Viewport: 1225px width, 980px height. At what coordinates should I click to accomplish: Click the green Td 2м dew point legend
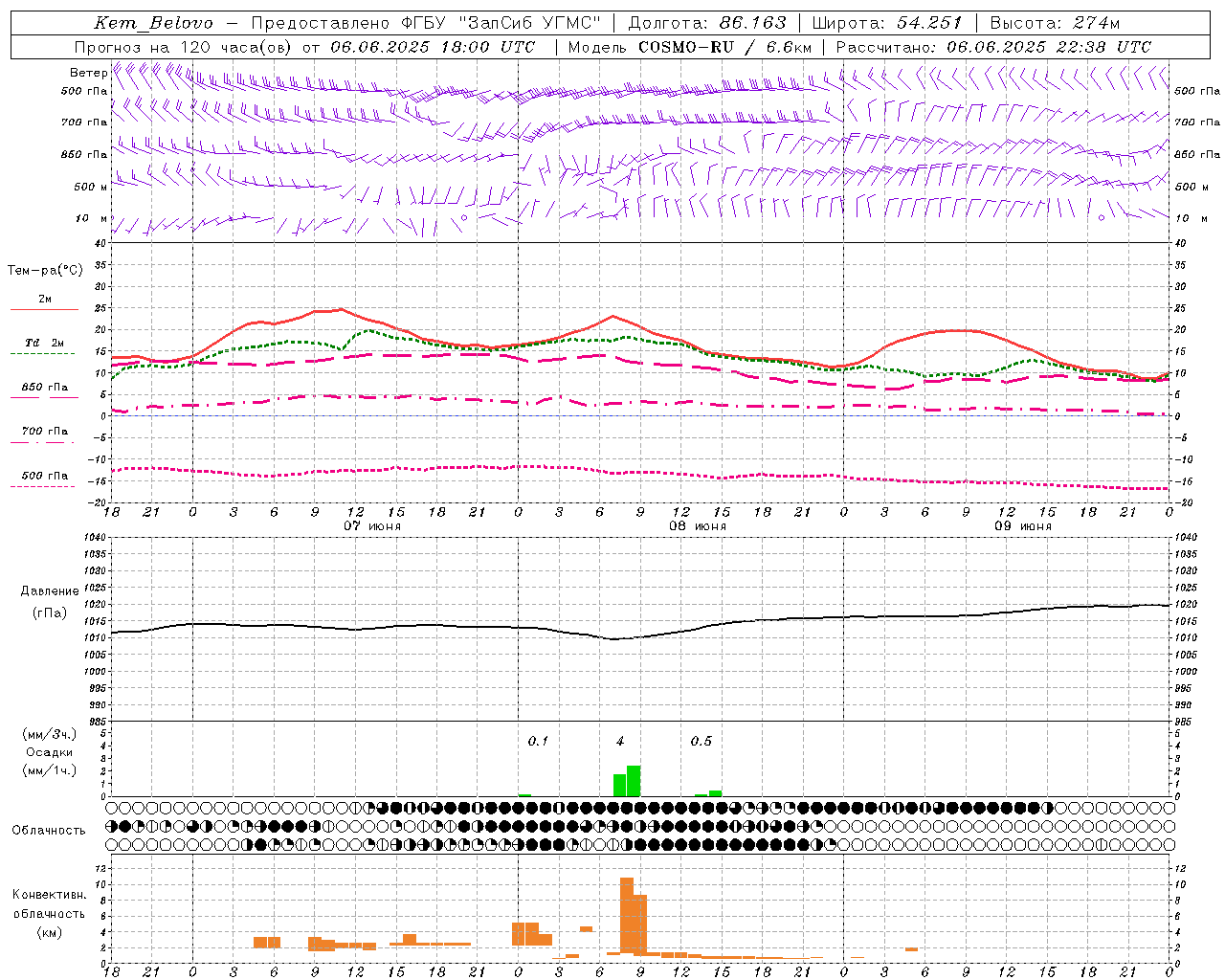point(44,347)
